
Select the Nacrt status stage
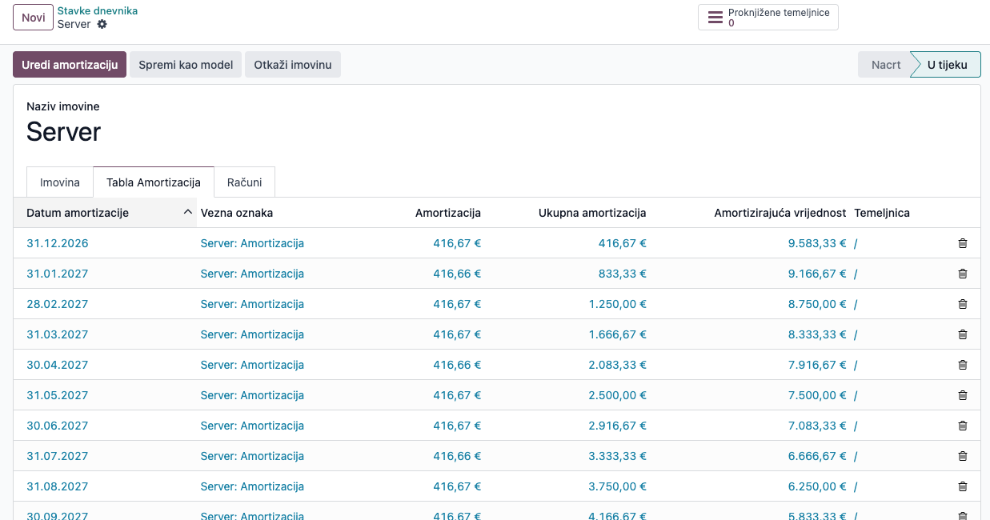click(885, 64)
